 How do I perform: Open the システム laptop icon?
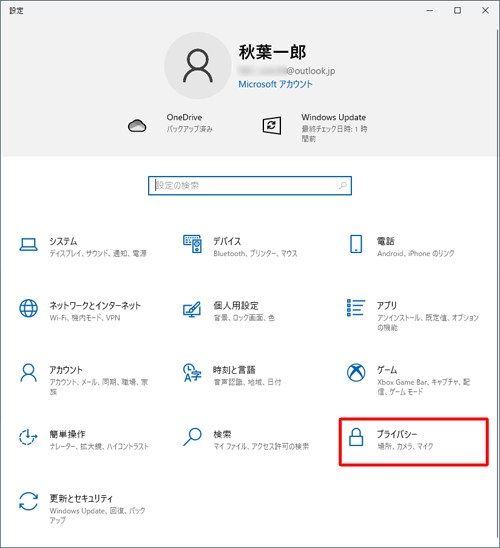[x=28, y=244]
